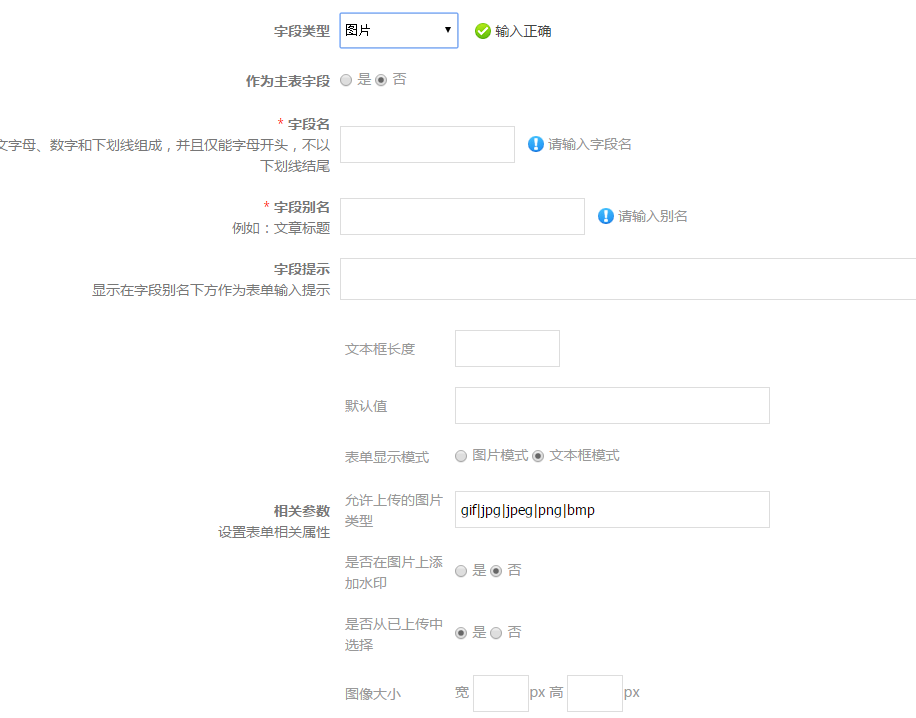
Task: Disable watermark by selecting 否
Action: (496, 571)
